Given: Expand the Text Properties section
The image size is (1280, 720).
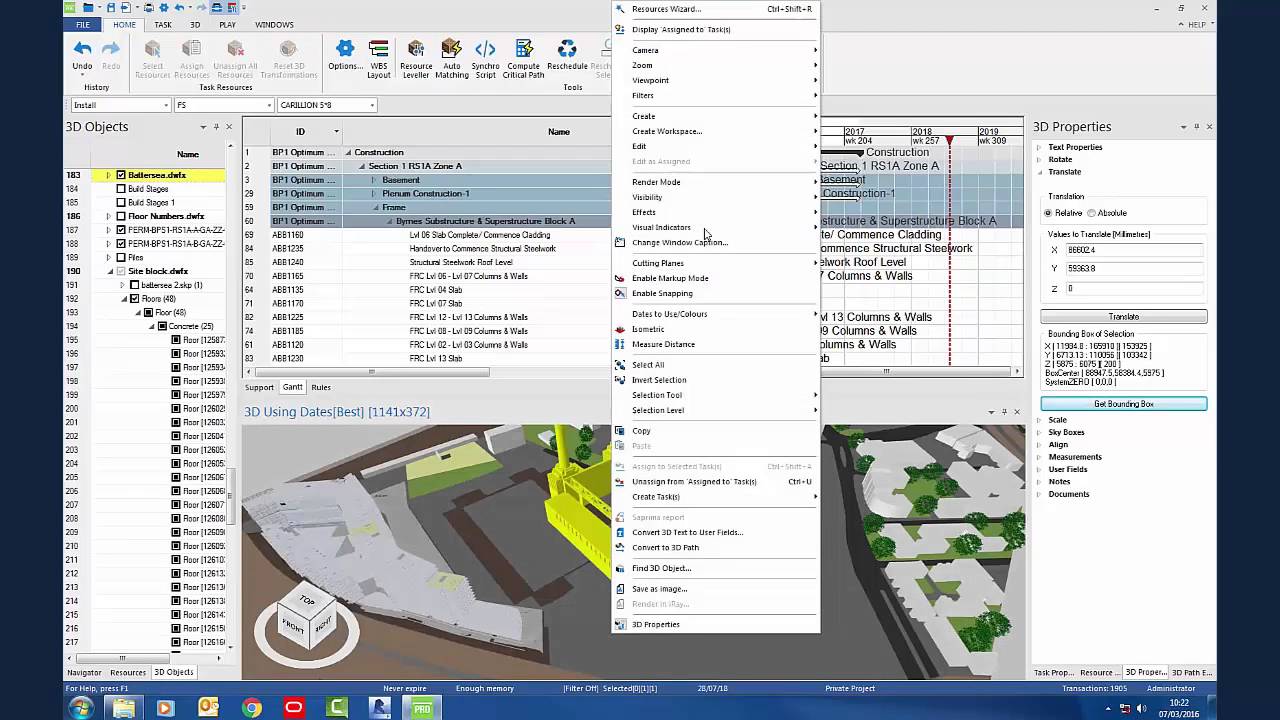Looking at the screenshot, I should (x=1038, y=147).
